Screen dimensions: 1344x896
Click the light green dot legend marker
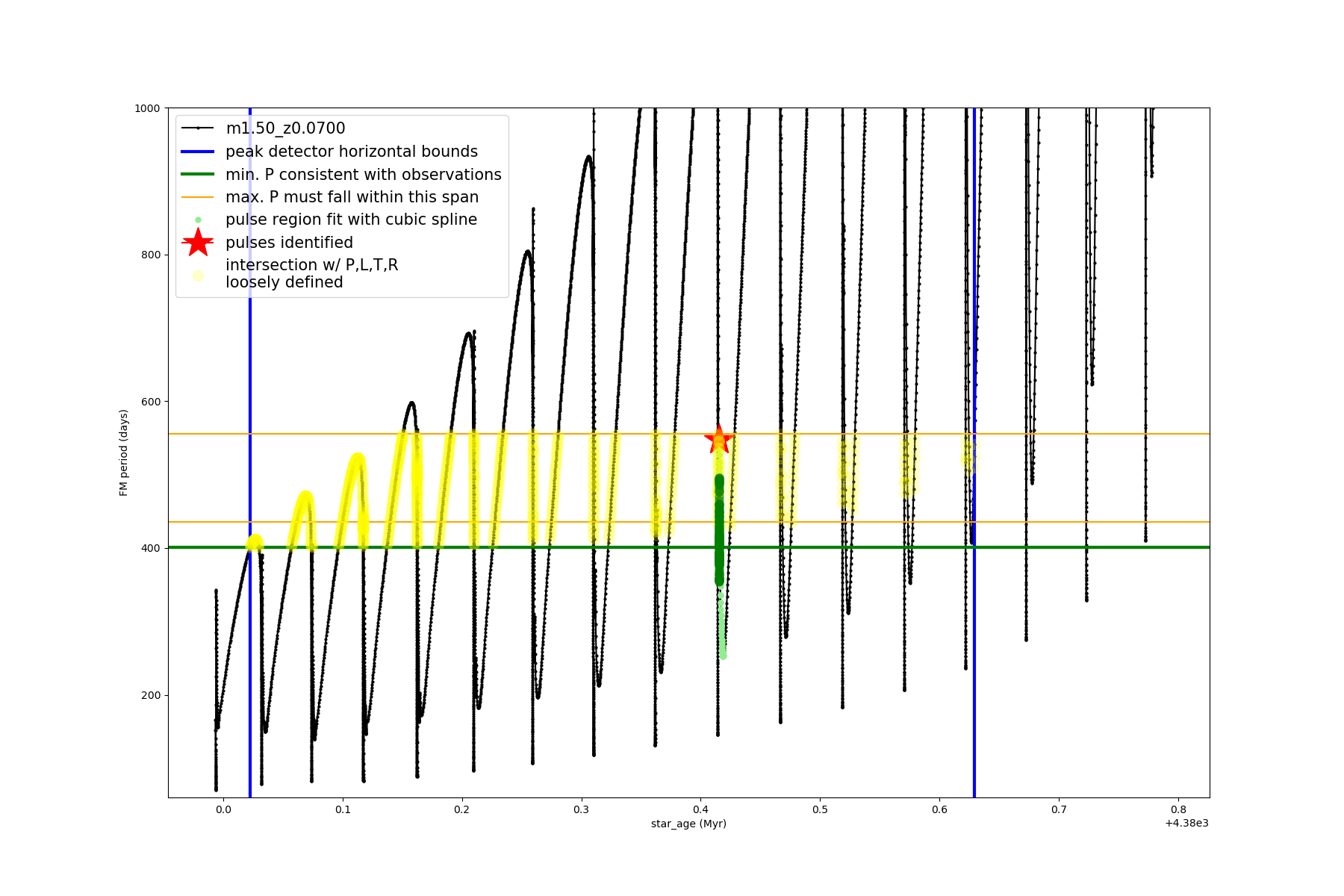198,220
